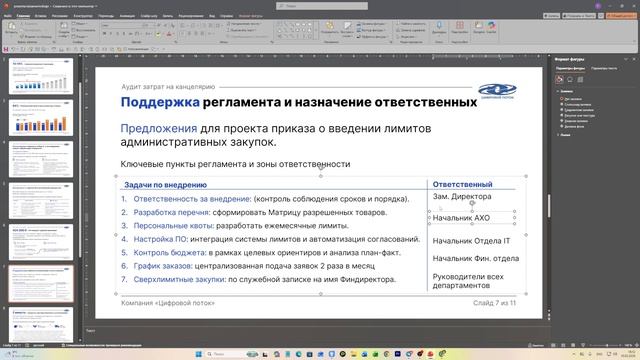This screenshot has height=360, width=640.
Task: Click Запись button in title area
Action: point(551,16)
